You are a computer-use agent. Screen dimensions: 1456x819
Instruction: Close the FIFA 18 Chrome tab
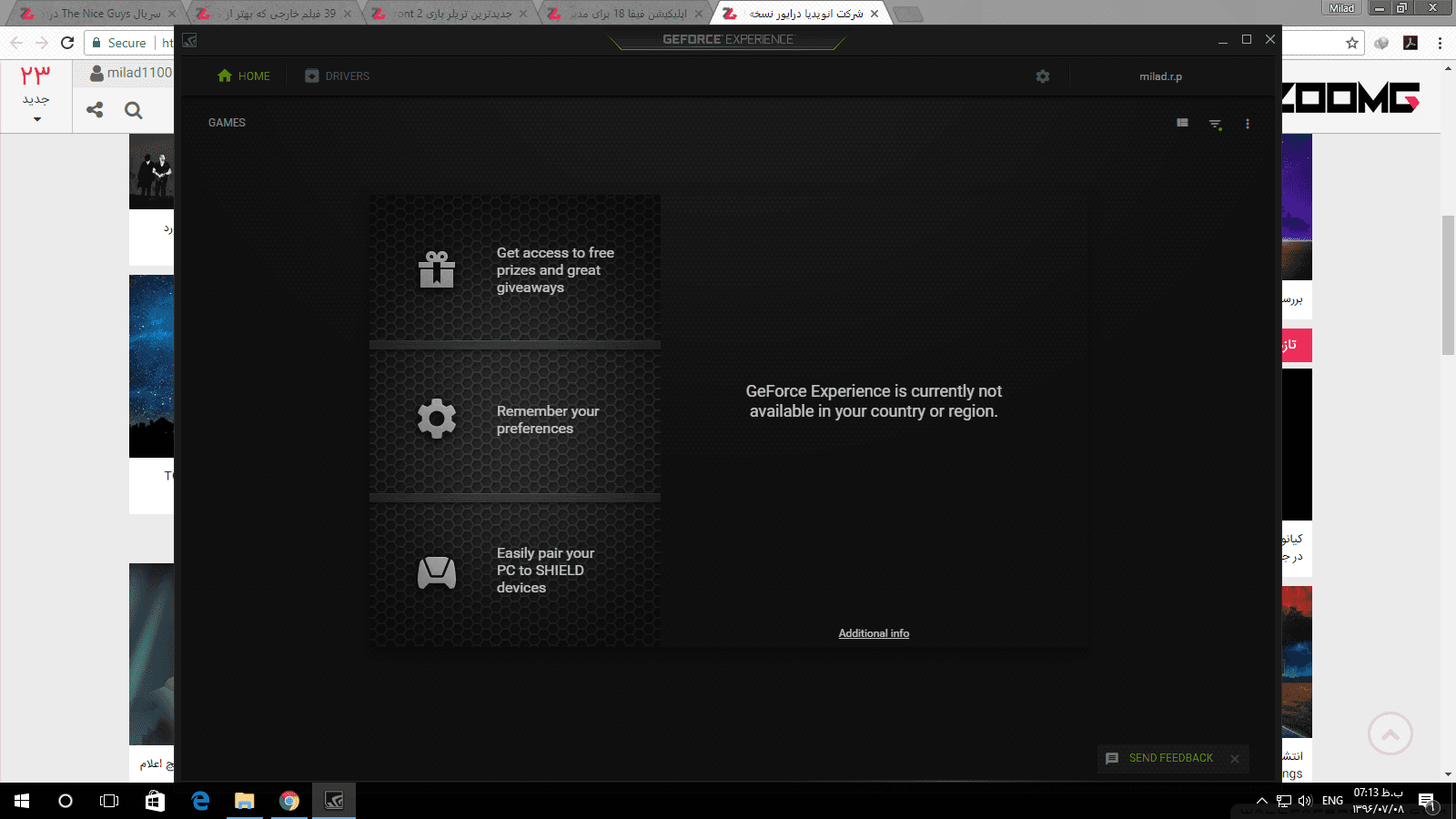[699, 14]
